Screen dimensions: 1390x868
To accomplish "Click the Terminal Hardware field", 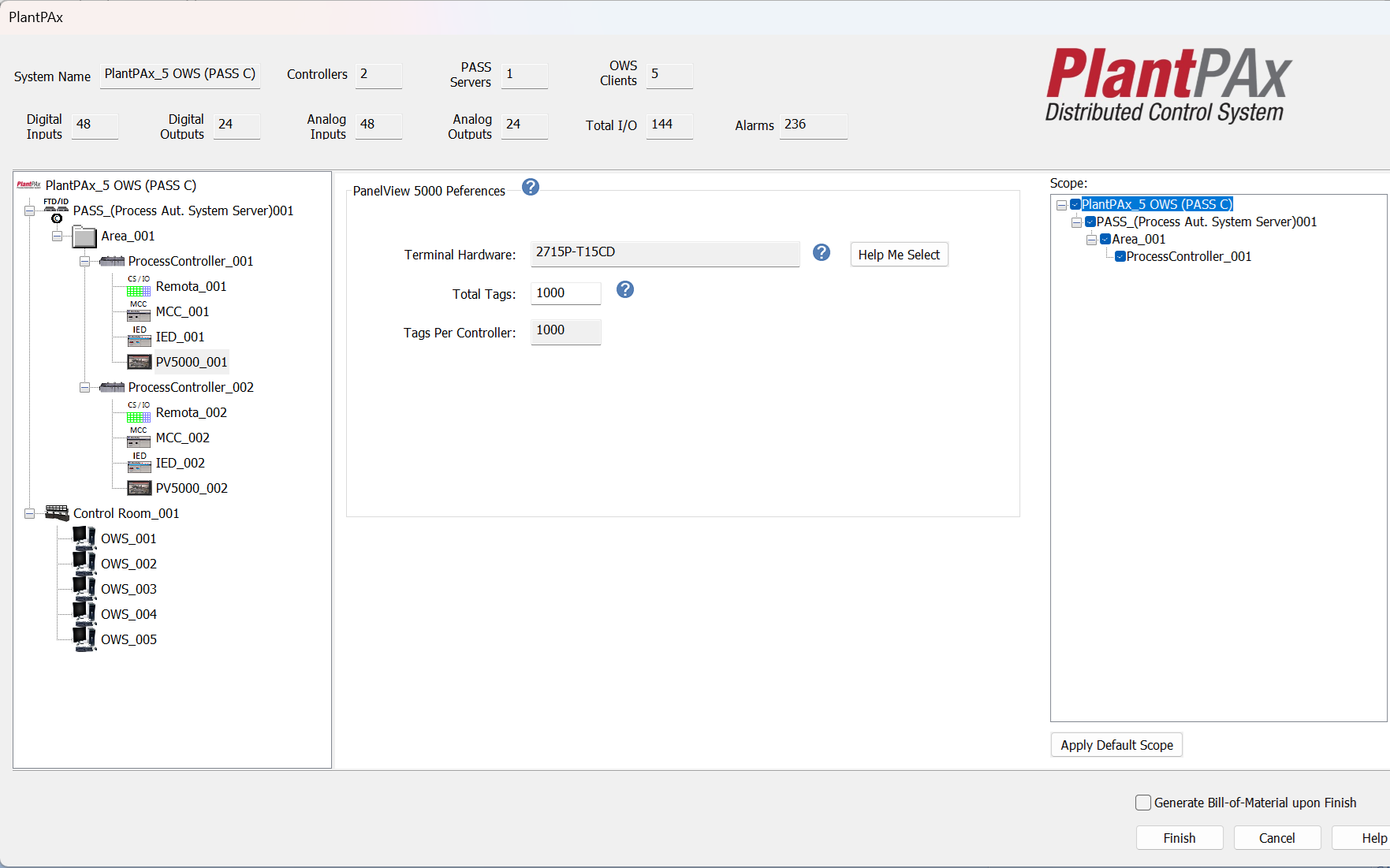I will click(x=665, y=253).
